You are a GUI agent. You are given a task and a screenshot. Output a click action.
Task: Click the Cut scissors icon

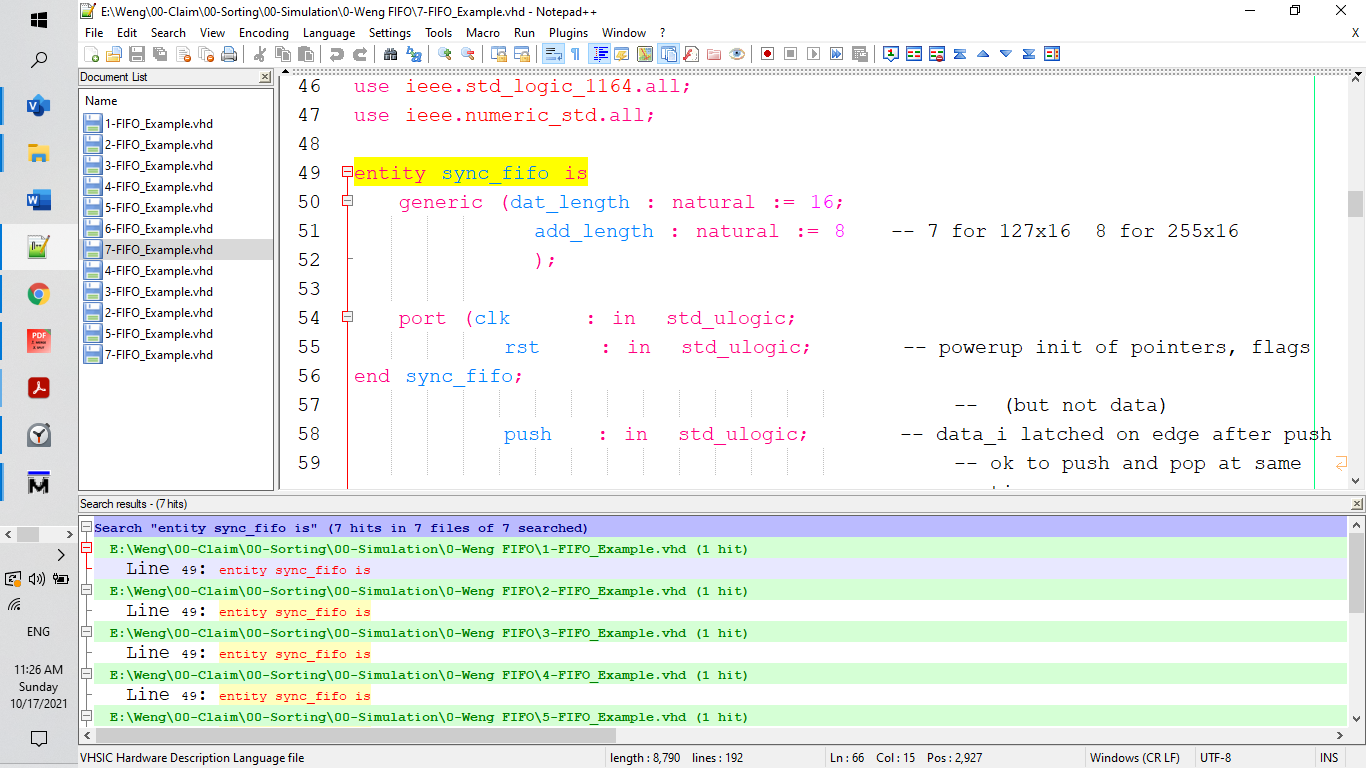(x=259, y=54)
